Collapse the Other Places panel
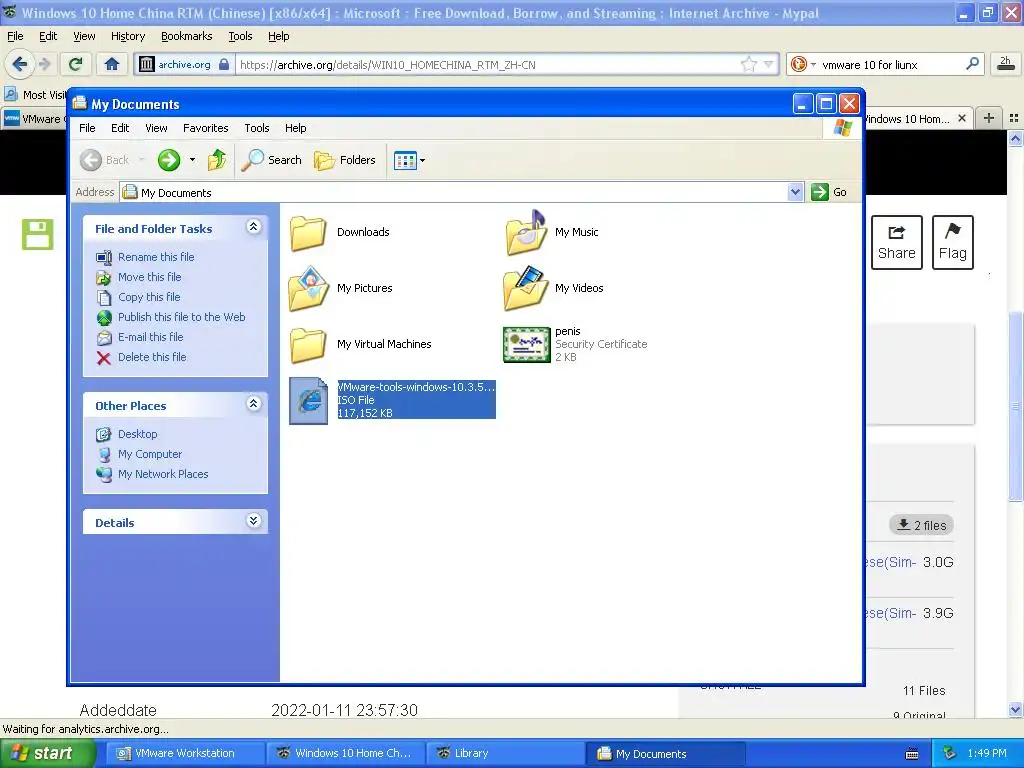This screenshot has height=768, width=1024. [253, 404]
